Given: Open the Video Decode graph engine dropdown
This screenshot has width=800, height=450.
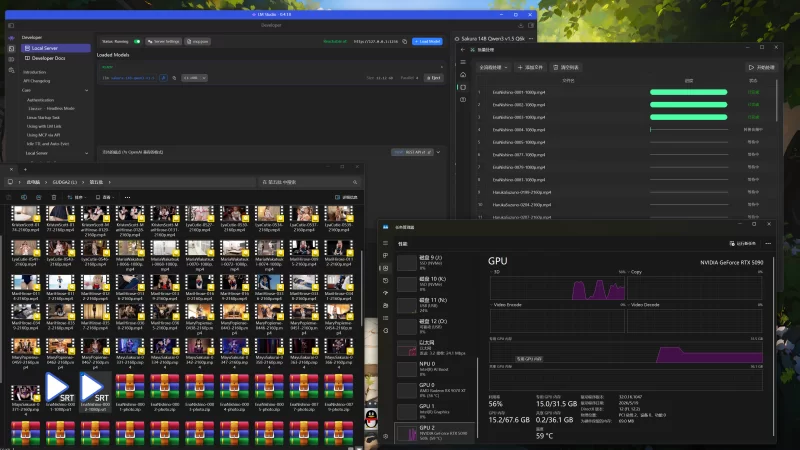Looking at the screenshot, I should (643, 305).
